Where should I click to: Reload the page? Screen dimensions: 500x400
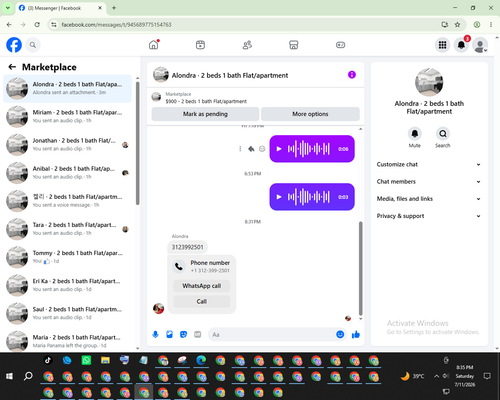click(37, 24)
